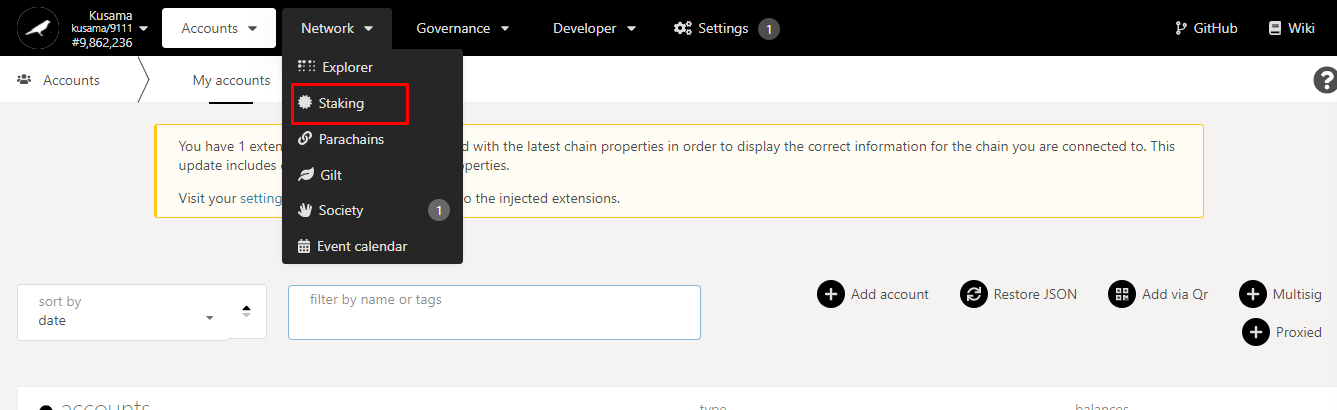Click the Kusama bird logo

coord(39,28)
